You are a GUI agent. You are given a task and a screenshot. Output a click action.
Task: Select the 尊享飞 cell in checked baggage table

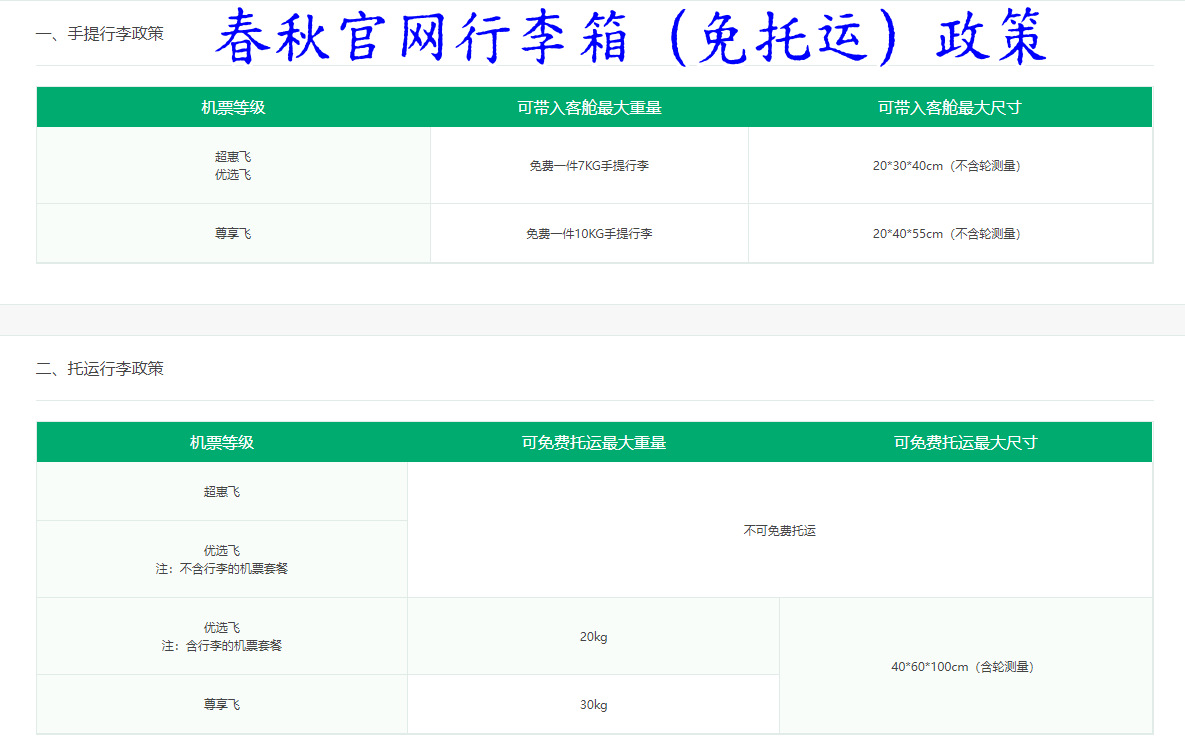tap(222, 704)
